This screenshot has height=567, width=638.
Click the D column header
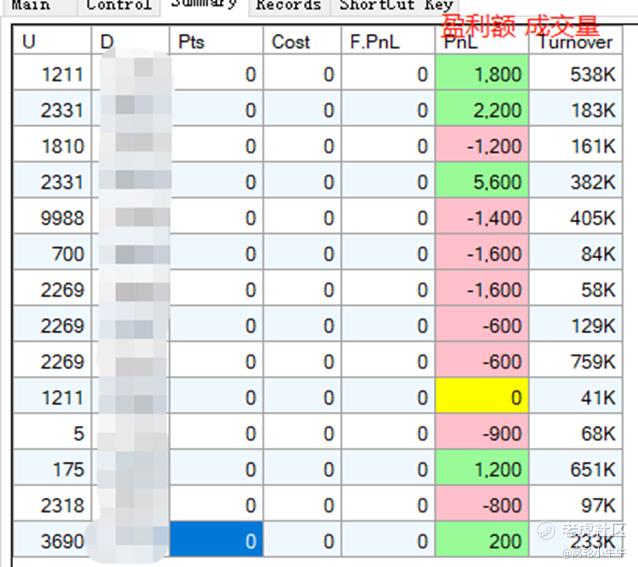tap(130, 40)
